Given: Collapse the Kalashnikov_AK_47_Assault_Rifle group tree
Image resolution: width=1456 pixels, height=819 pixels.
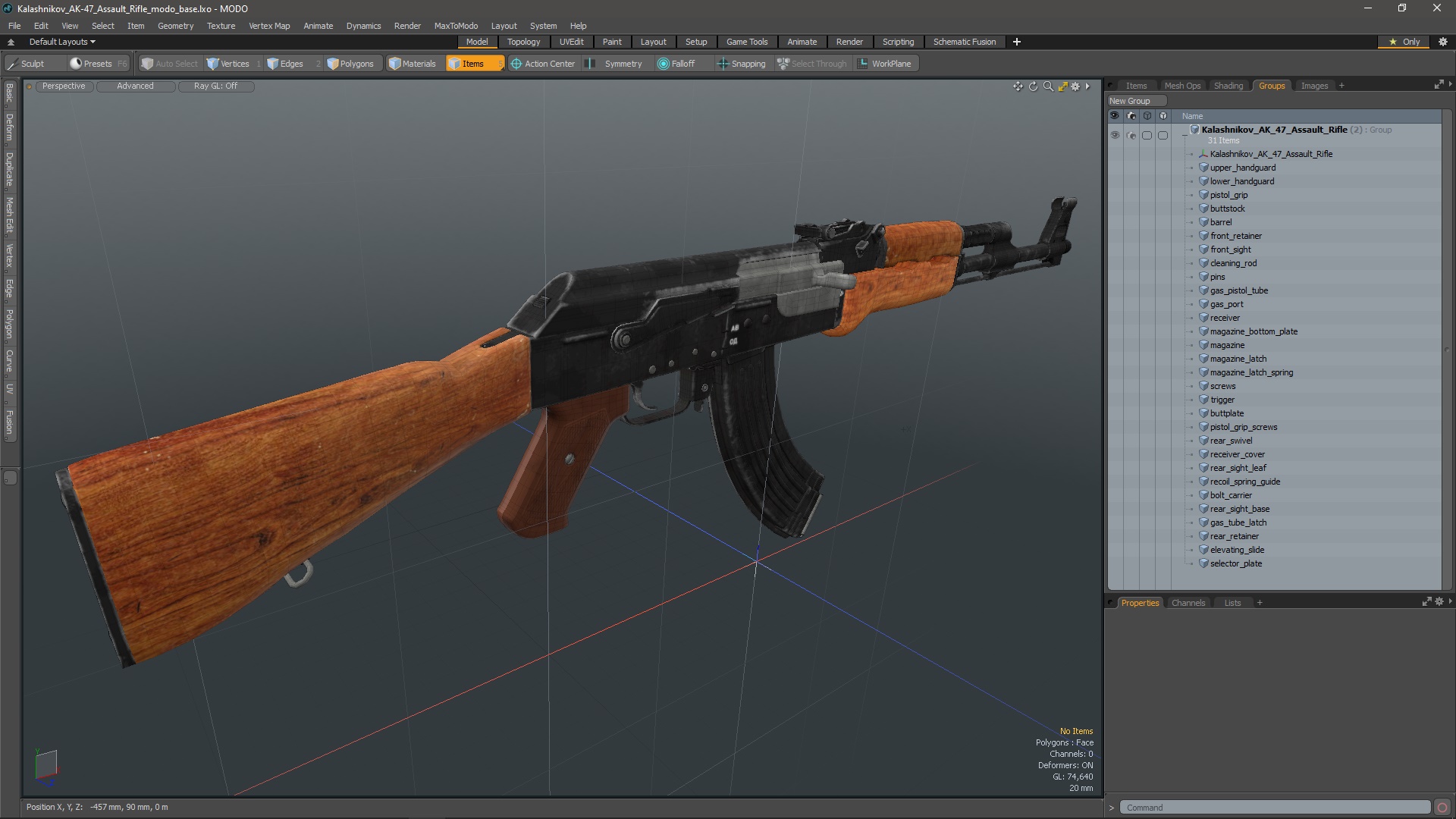Looking at the screenshot, I should pyautogui.click(x=1185, y=136).
